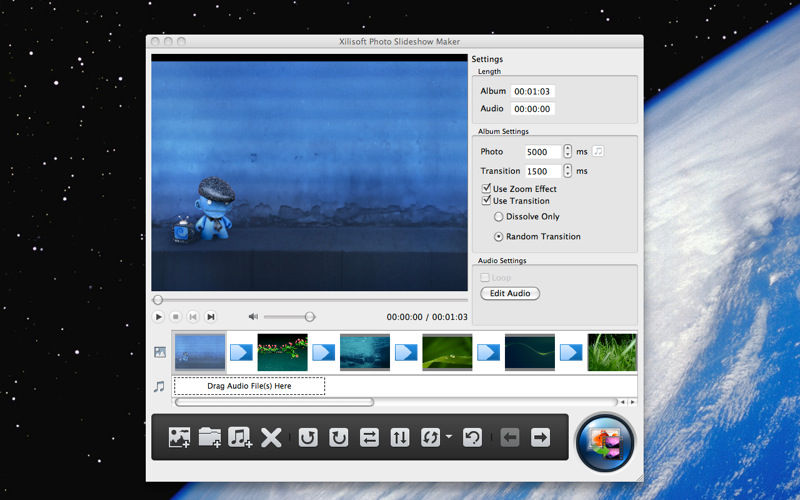
Task: Click the add audio toolbar icon
Action: point(240,437)
